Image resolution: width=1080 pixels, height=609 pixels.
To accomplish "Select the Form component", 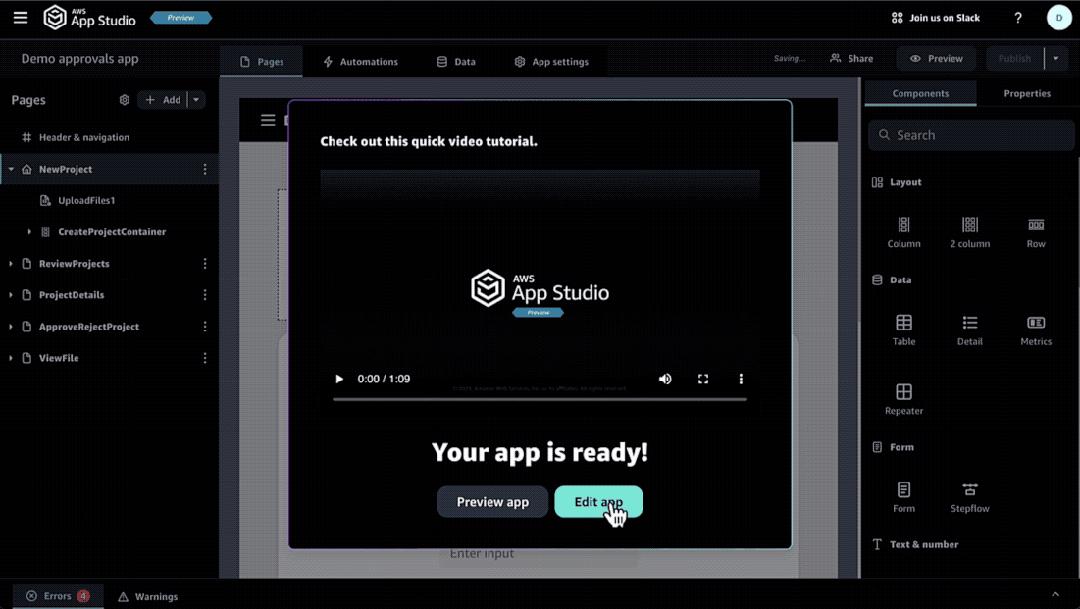I will click(x=904, y=497).
